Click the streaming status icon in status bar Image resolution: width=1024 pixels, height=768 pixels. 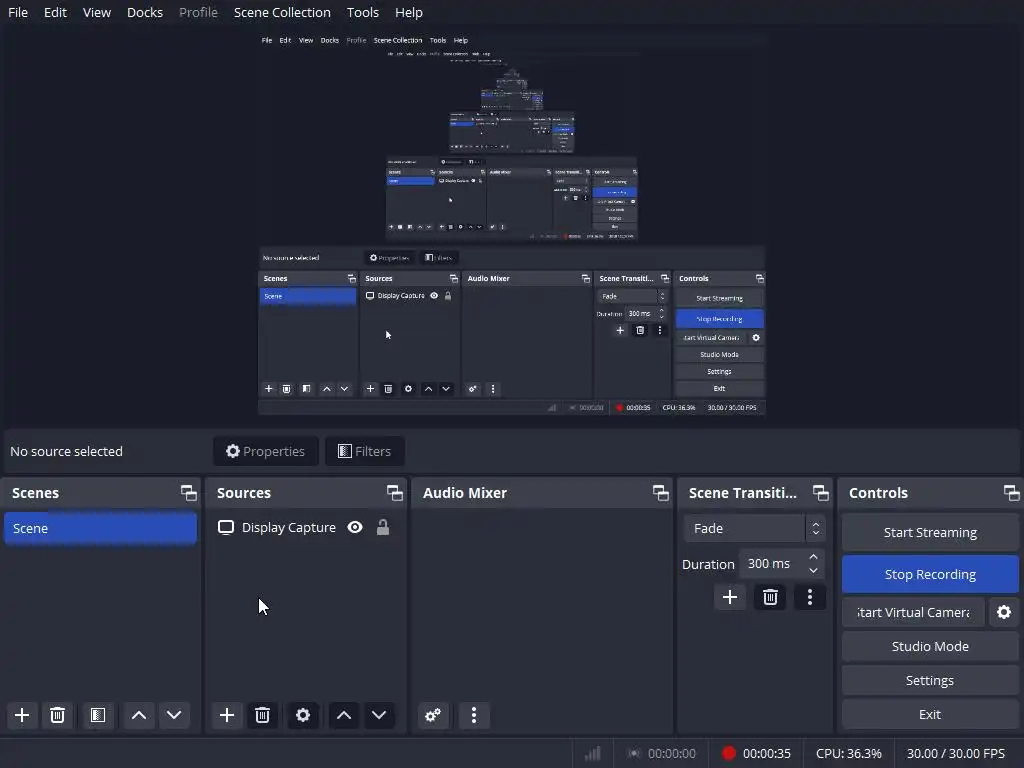click(634, 754)
